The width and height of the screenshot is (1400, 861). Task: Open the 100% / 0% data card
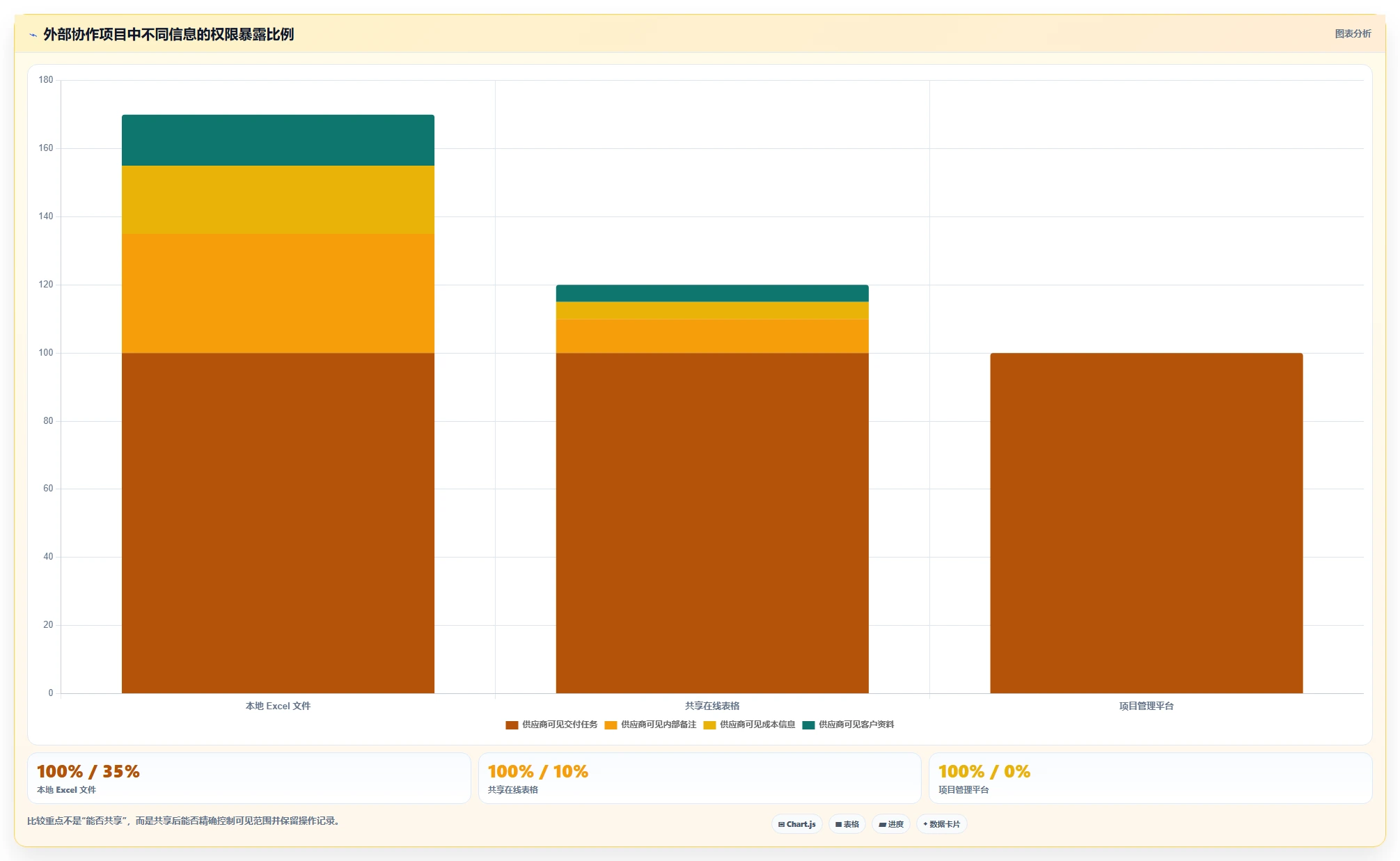pos(1150,778)
